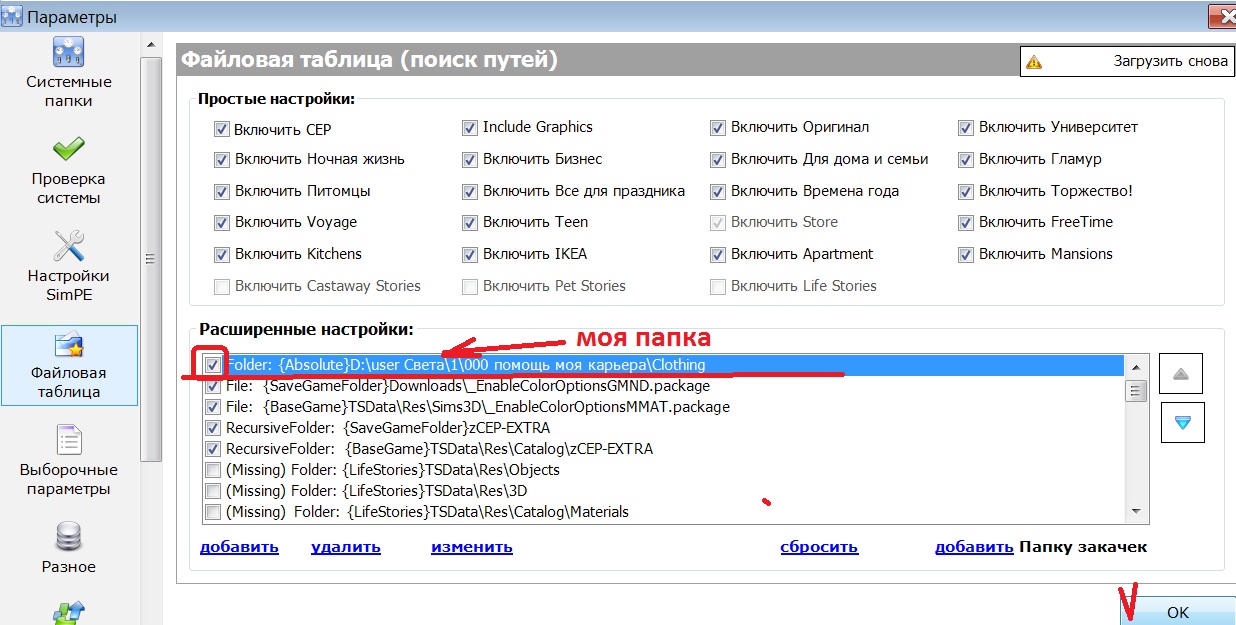Screen dimensions: 1236x625
Task: Open Настройки SimPE tools icon
Action: click(x=68, y=247)
